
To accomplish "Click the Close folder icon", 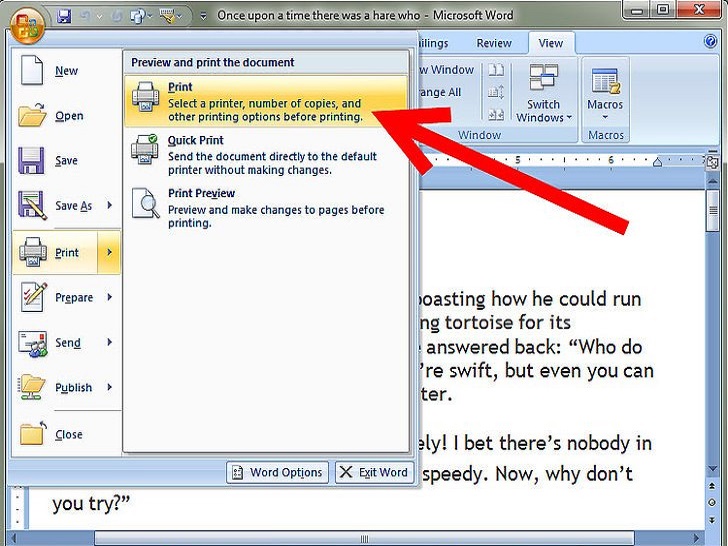I will pos(32,434).
